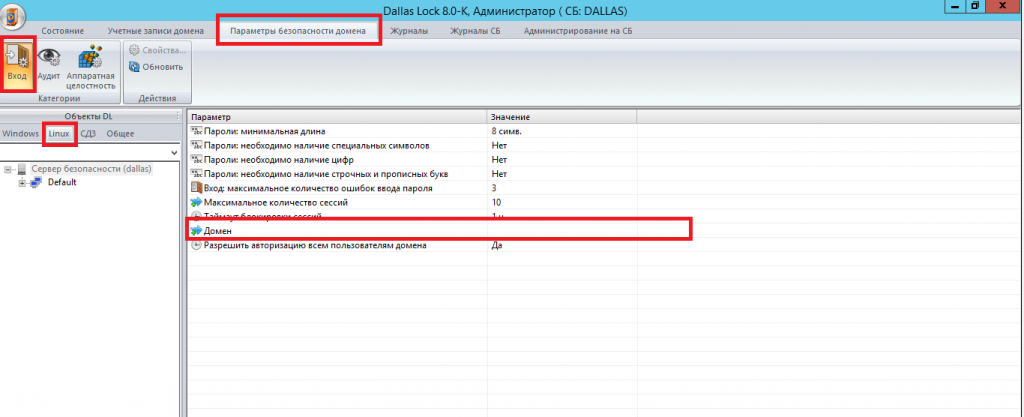Collapse the Сервер безопасности (dallas) node

(8, 169)
